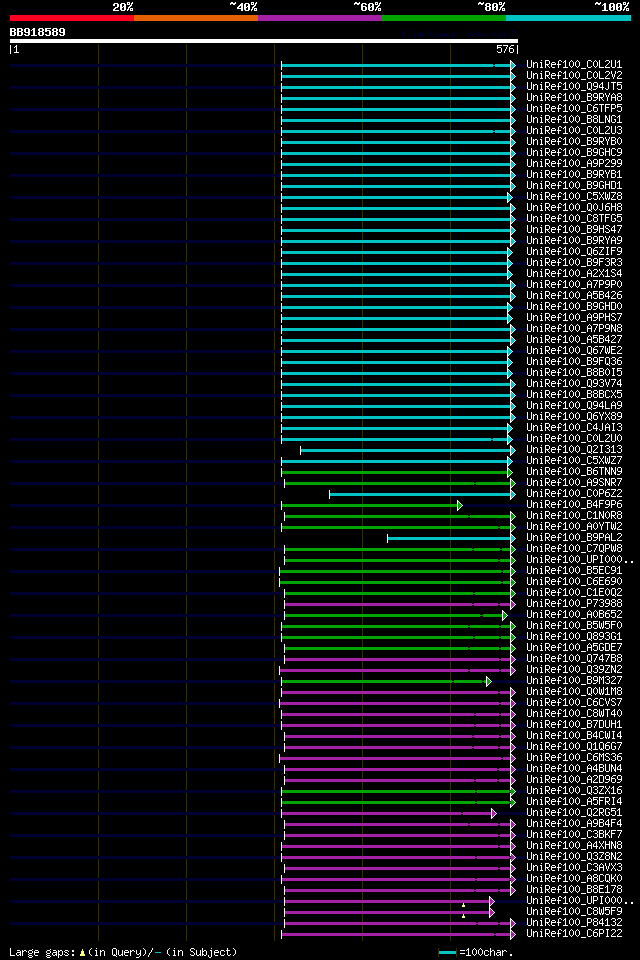Open the UniRef100_C8WT40 label
640x960 pixels.
pyautogui.click(x=574, y=714)
